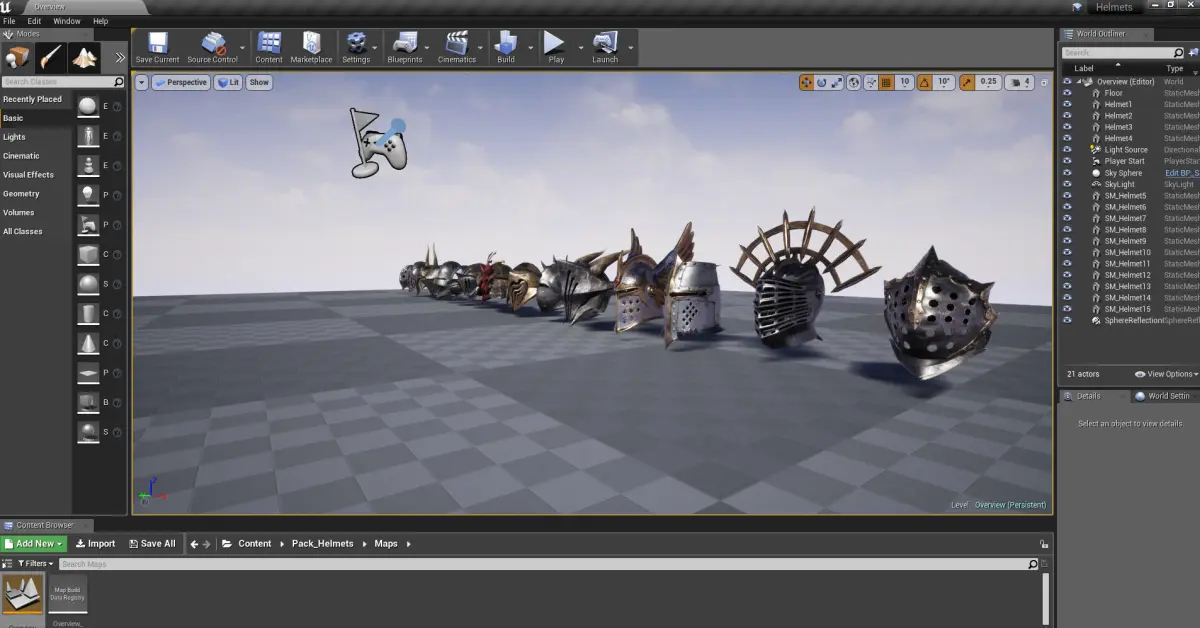Open rotation snap 10° dropdown
The image size is (1200, 628).
click(944, 82)
